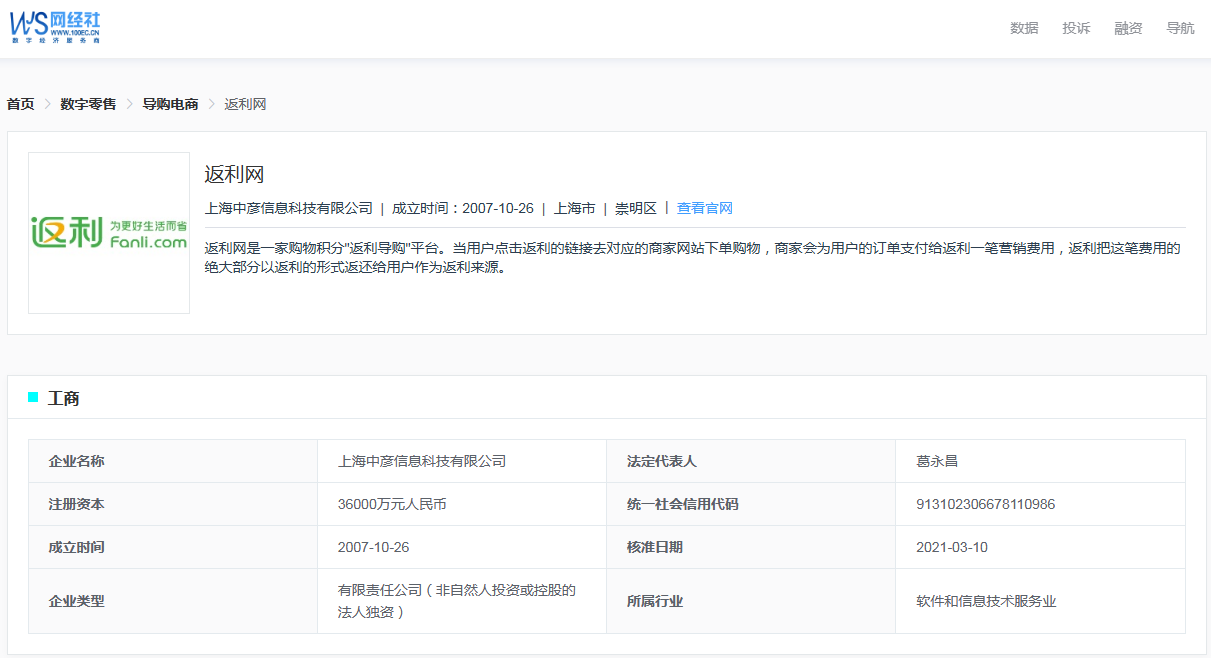Open the 投诉 menu item
Viewport: 1211px width, 658px height.
(x=1076, y=28)
